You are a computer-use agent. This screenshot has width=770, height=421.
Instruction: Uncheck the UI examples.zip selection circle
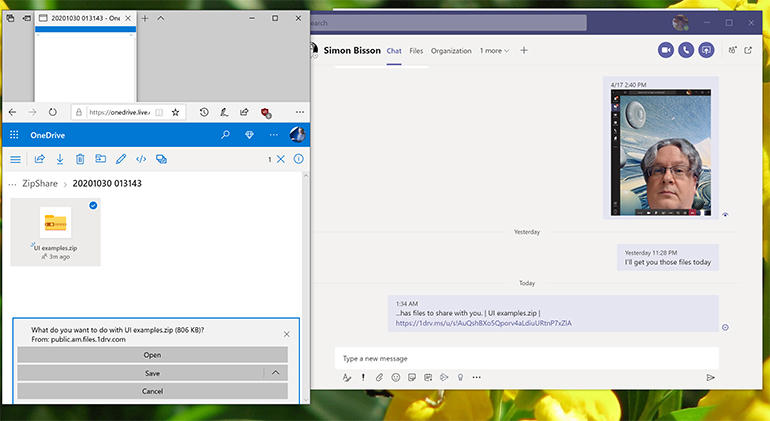click(93, 205)
